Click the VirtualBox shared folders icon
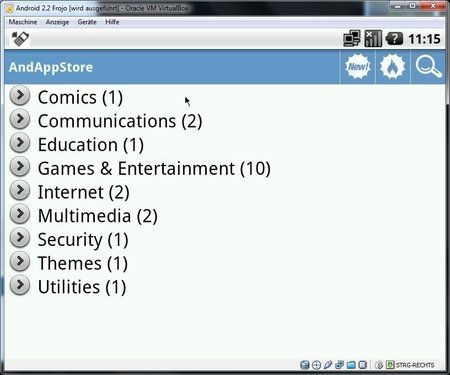Image resolution: width=450 pixels, height=375 pixels. [351, 365]
